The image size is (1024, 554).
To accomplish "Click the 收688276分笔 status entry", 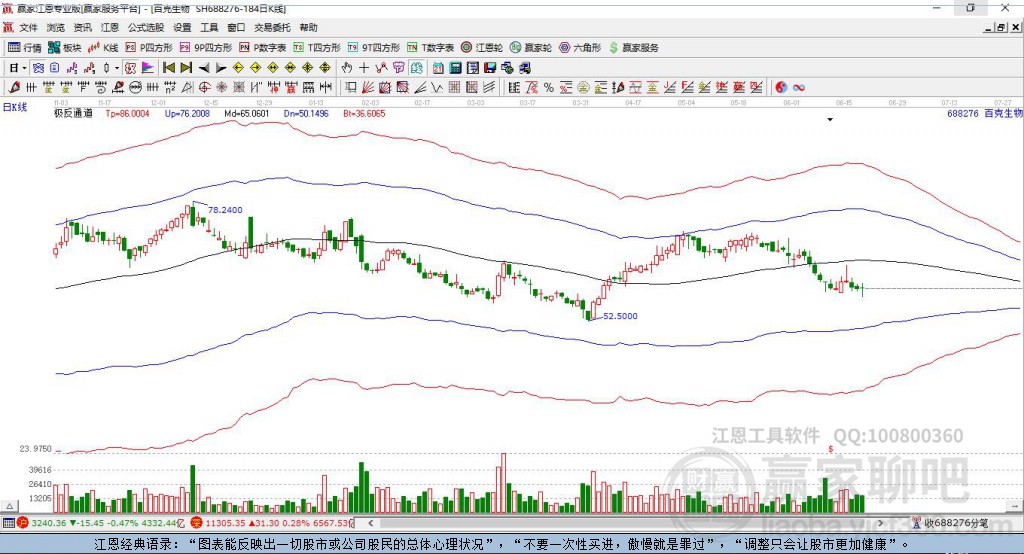I will point(951,523).
